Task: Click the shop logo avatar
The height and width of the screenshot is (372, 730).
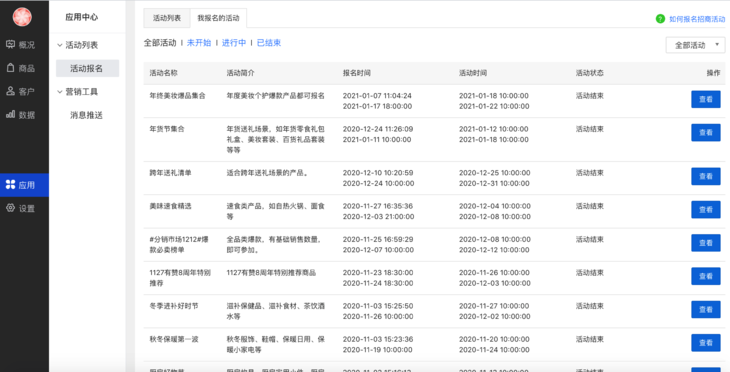Action: (x=22, y=17)
